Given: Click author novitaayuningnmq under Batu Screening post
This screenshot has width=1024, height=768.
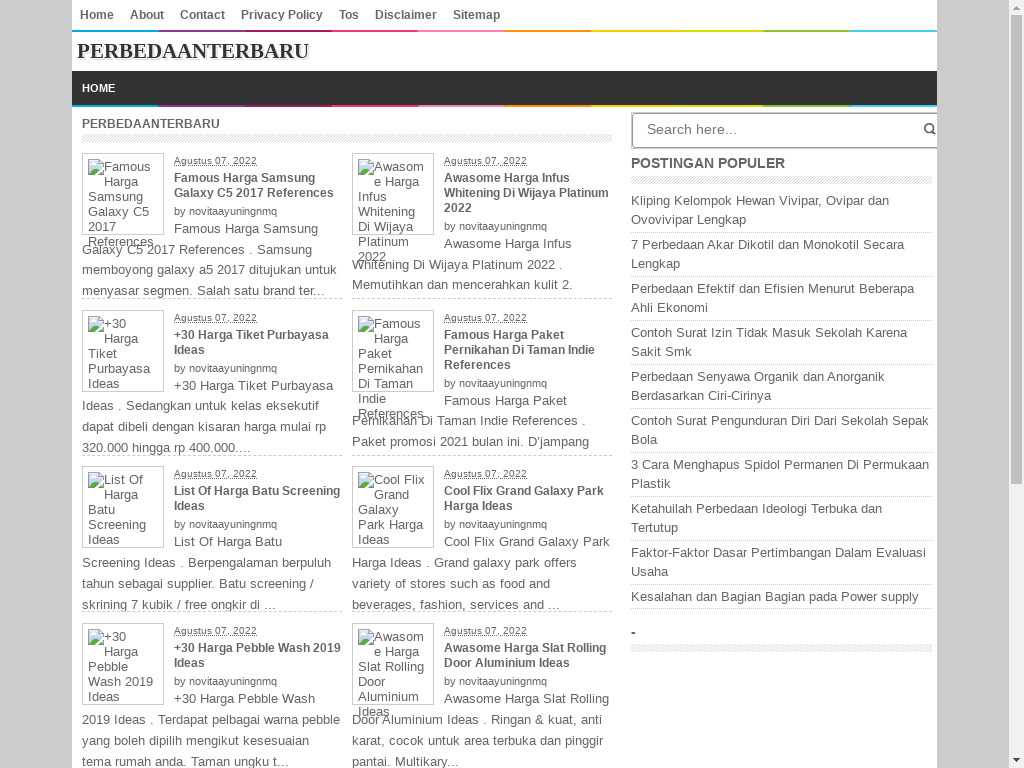Looking at the screenshot, I should tap(232, 524).
